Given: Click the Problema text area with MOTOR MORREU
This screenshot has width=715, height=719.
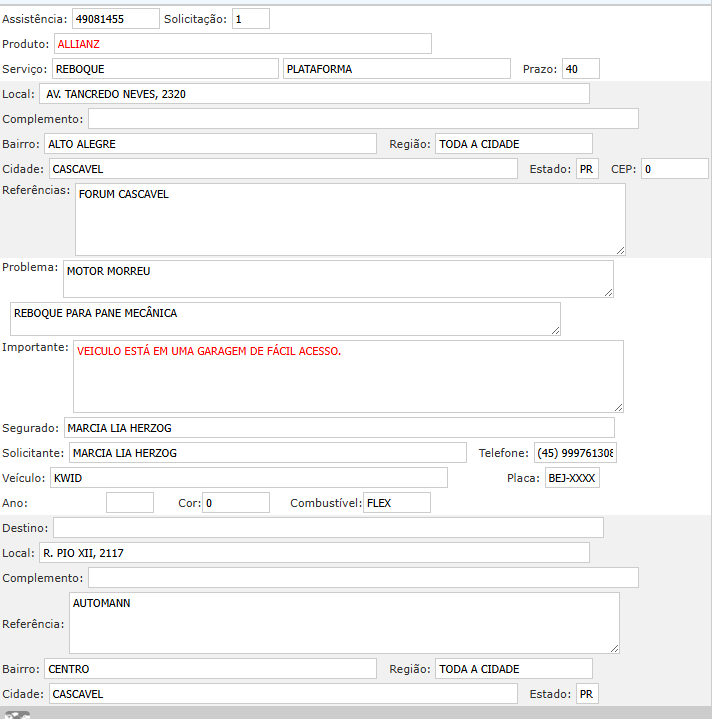Looking at the screenshot, I should pyautogui.click(x=337, y=279).
